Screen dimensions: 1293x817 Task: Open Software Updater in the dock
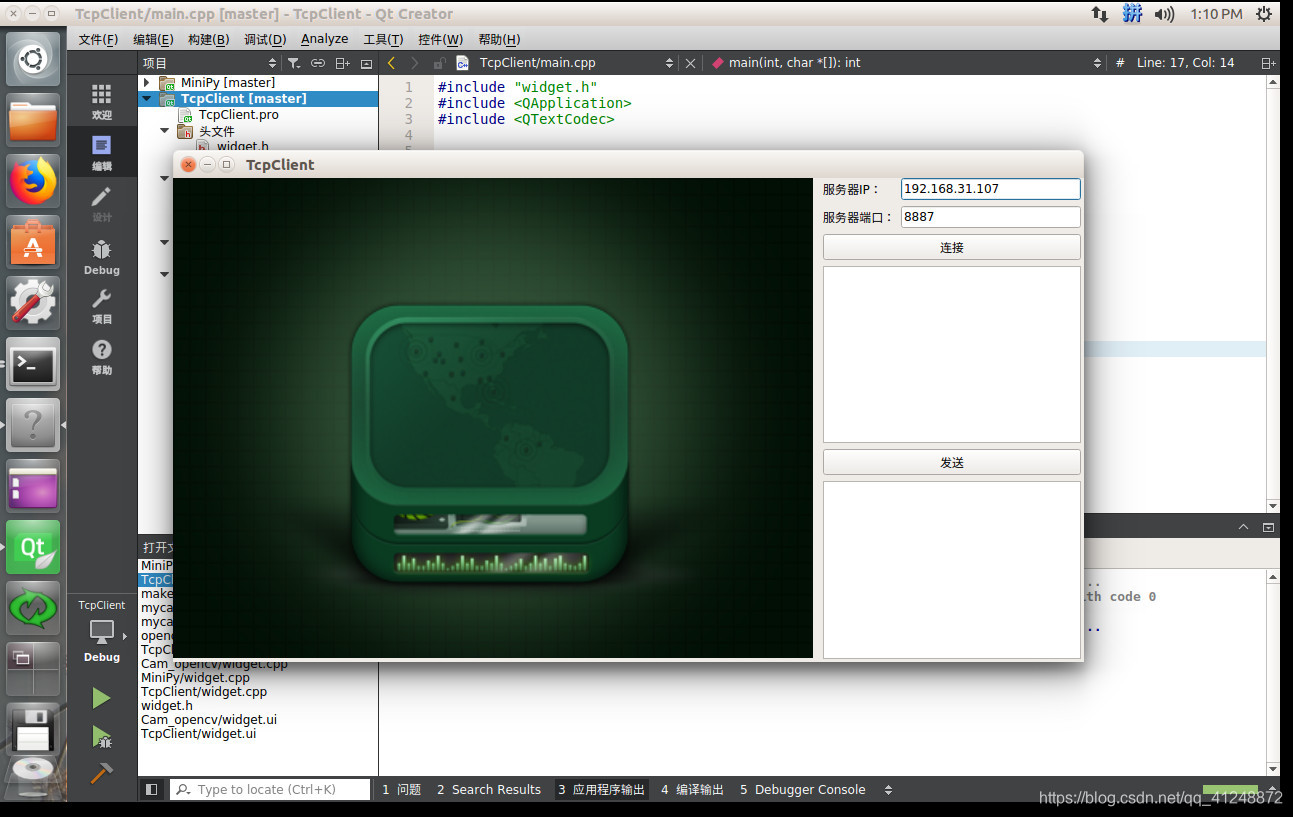coord(33,608)
